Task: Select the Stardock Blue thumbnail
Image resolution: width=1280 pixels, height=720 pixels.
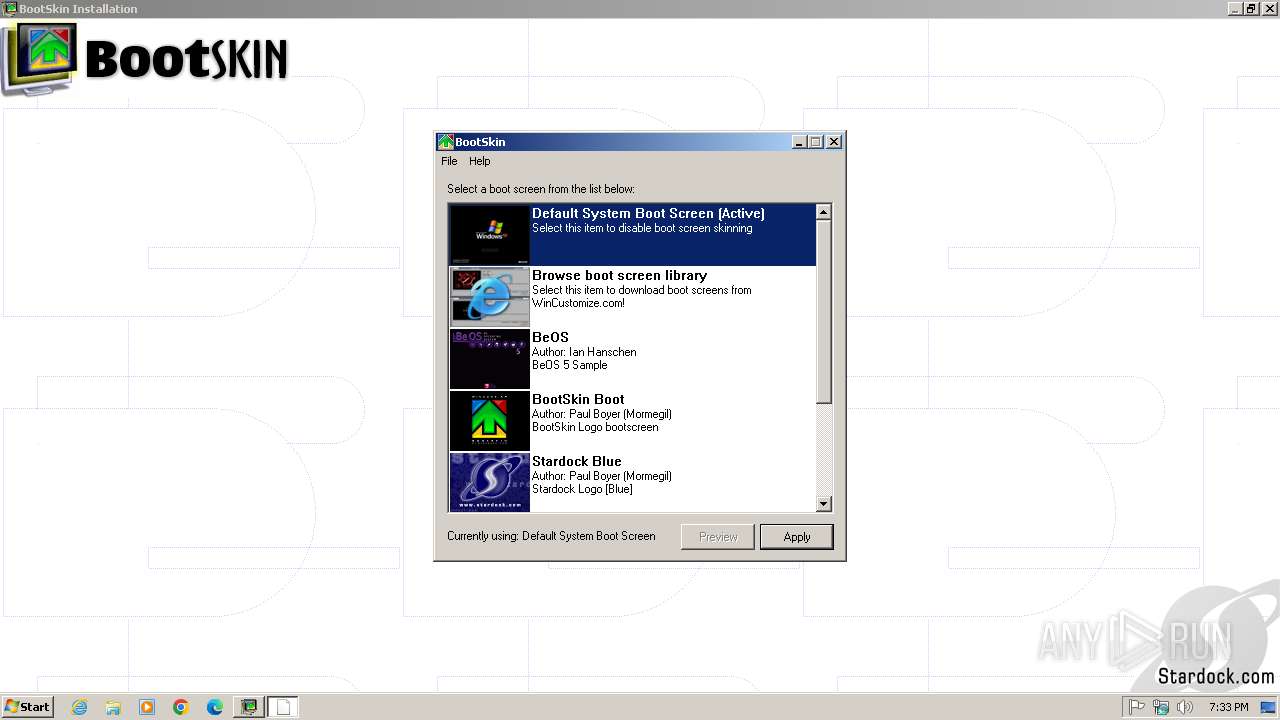Action: [489, 482]
